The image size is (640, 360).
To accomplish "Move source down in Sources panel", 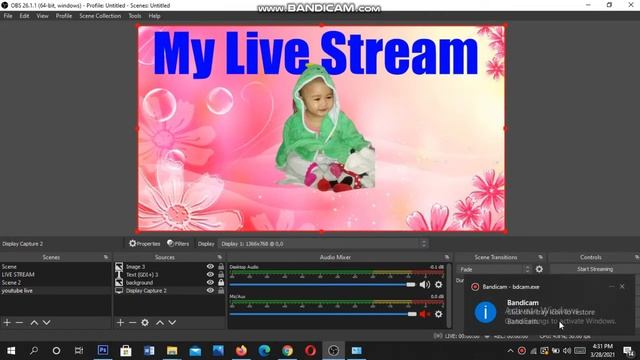I will pos(172,322).
